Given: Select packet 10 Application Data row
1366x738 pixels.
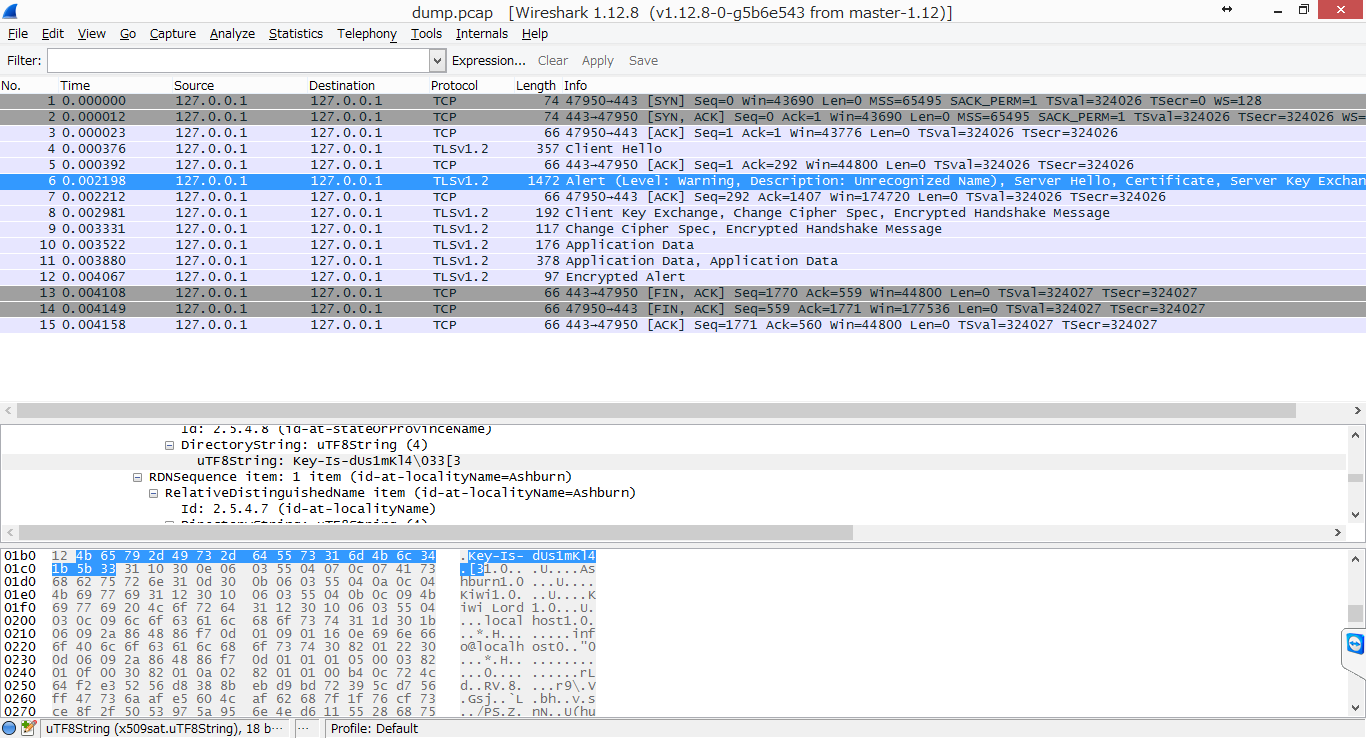Looking at the screenshot, I should pyautogui.click(x=683, y=245).
